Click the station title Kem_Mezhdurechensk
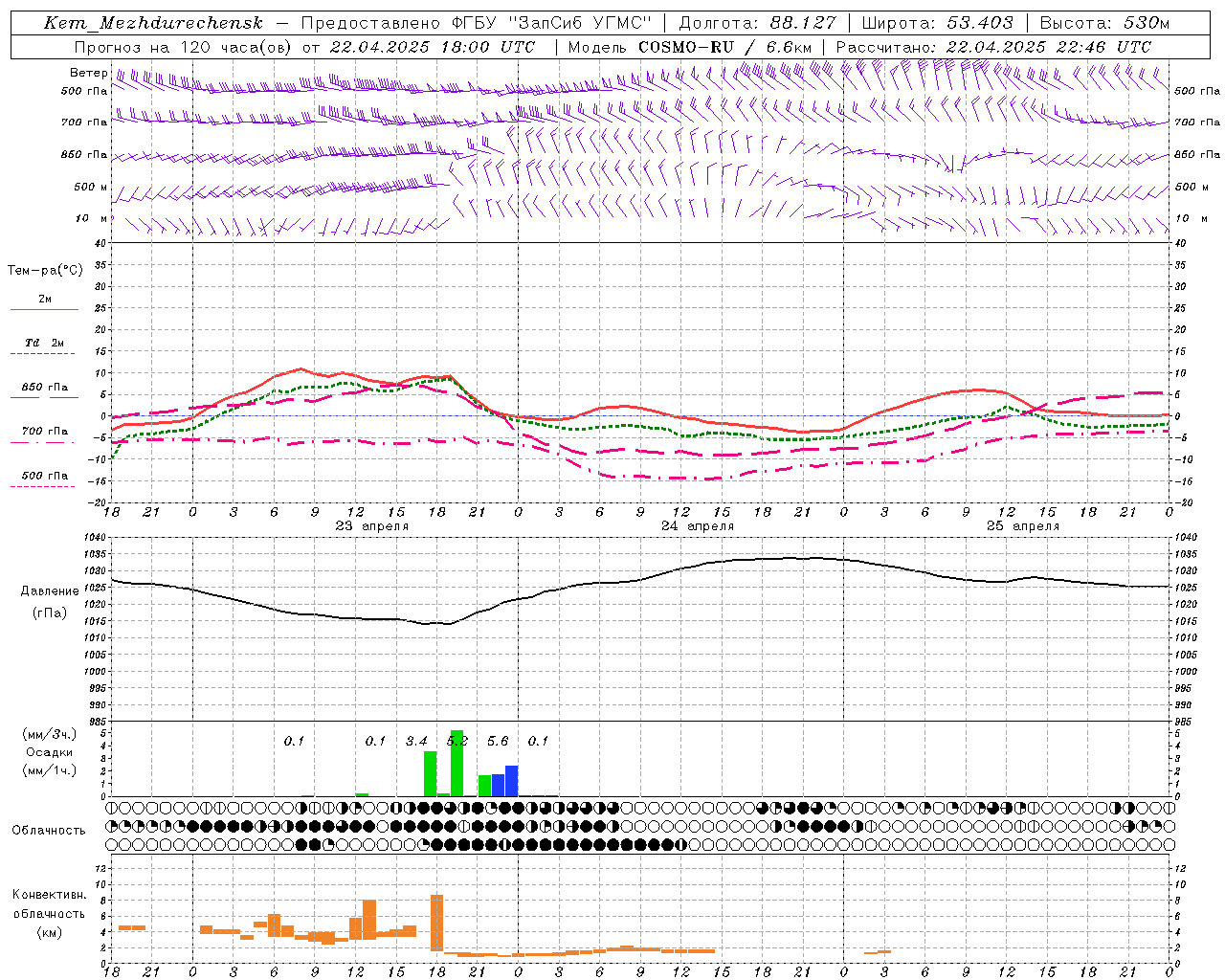This screenshot has height=980, width=1225. (x=153, y=23)
